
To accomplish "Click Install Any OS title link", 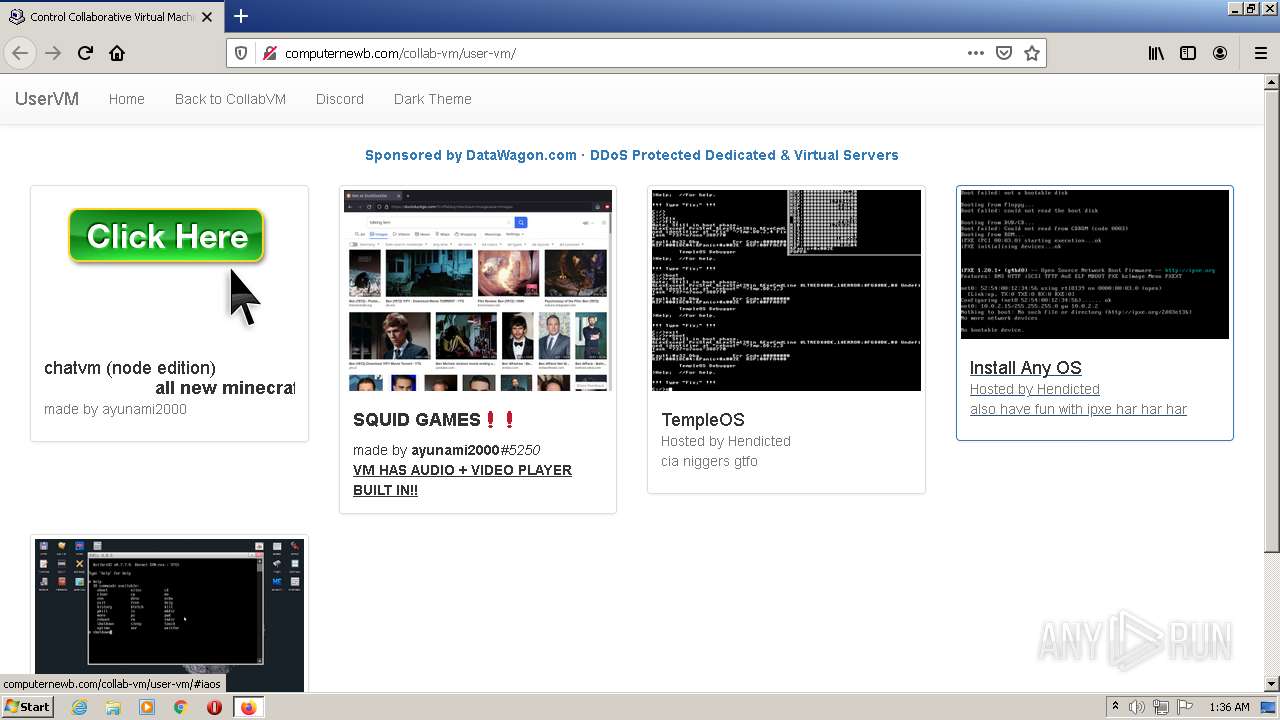I will (1026, 368).
